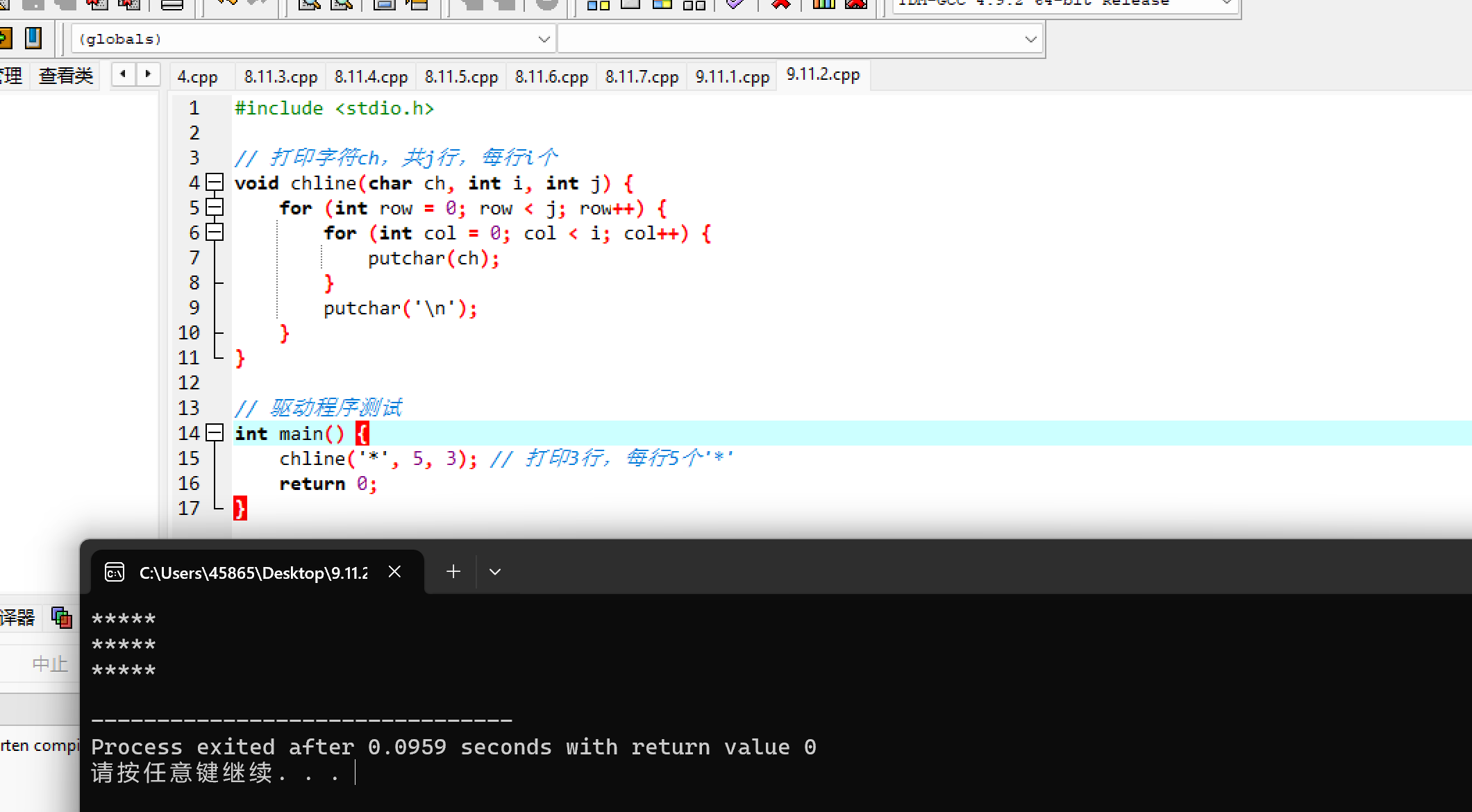Click the 中止 abort button
Viewport: 1472px width, 812px height.
click(50, 664)
